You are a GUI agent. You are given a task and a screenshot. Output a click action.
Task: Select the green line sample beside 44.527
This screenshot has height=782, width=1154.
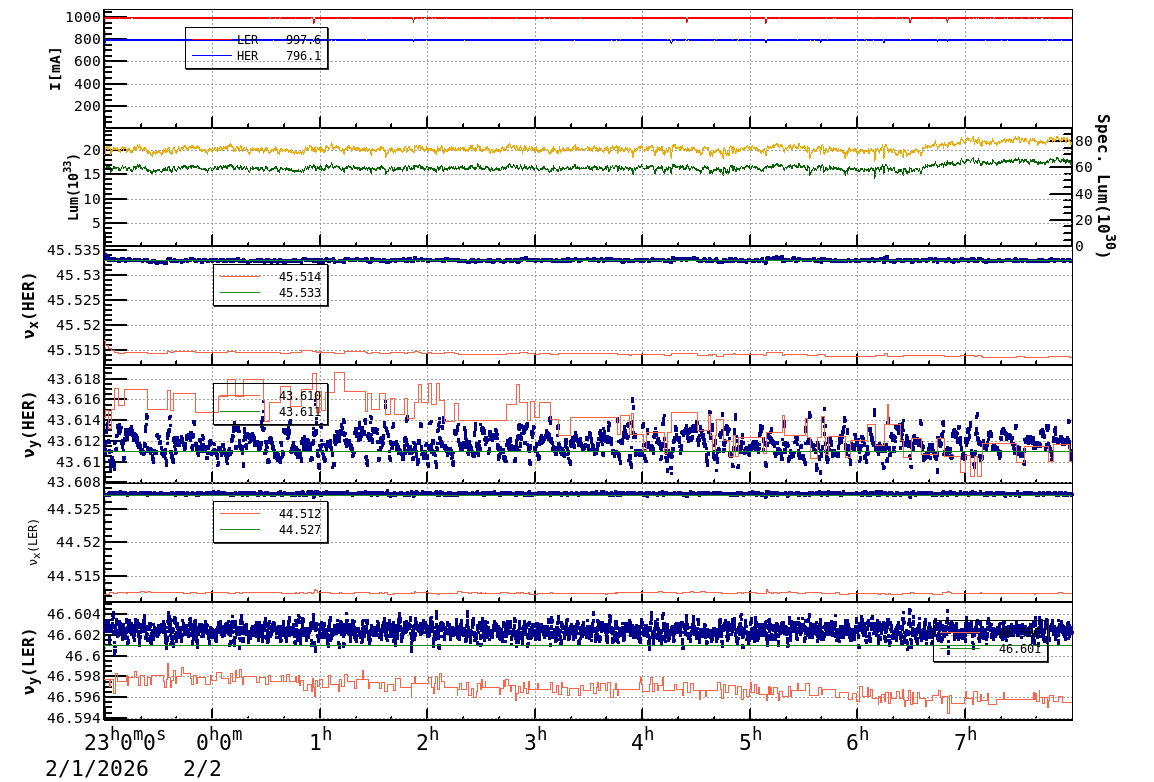click(240, 530)
